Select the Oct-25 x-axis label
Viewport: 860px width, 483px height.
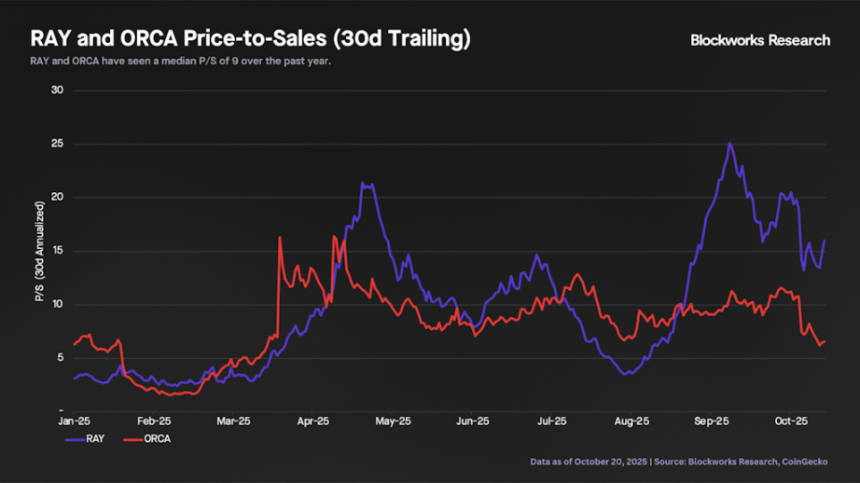point(792,422)
